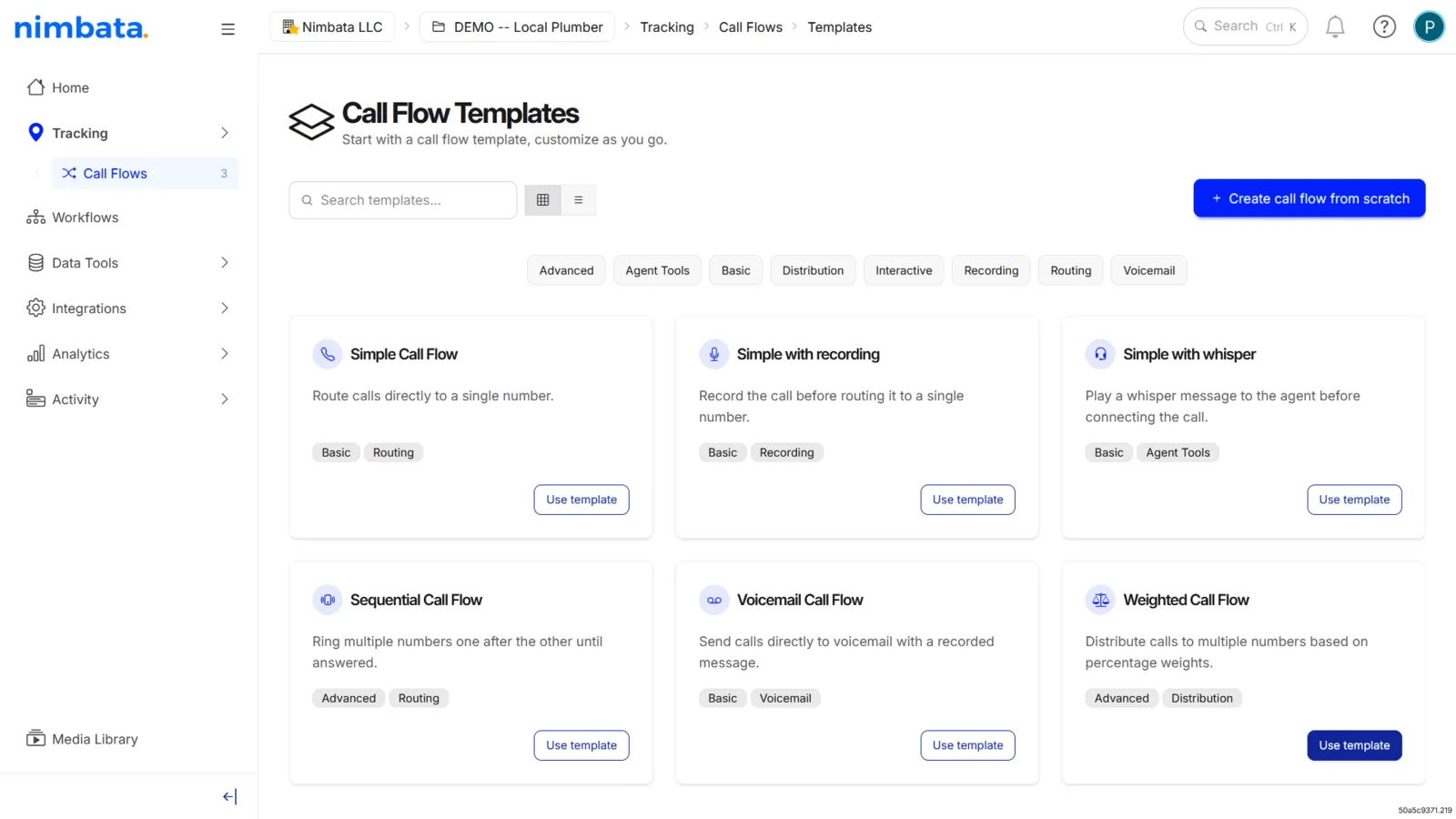
Task: Click the Simple with recording microphone icon
Action: 714,354
